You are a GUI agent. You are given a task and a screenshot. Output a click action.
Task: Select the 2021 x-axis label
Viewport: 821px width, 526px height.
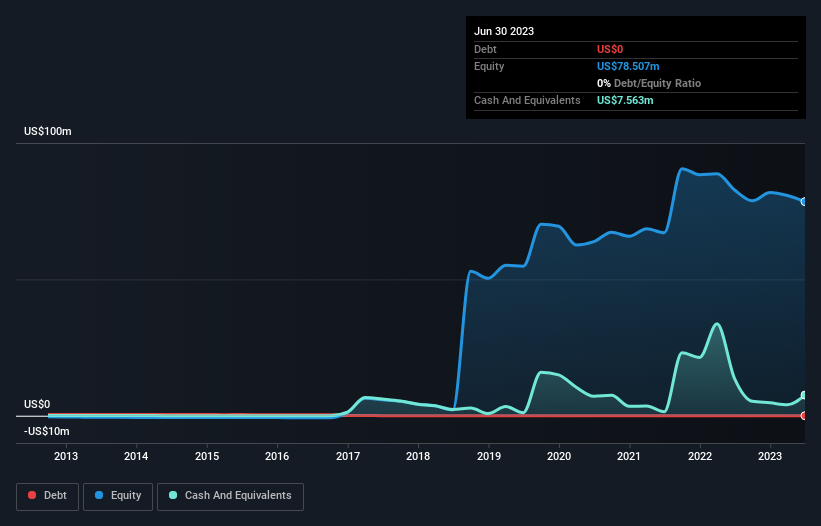pos(629,456)
